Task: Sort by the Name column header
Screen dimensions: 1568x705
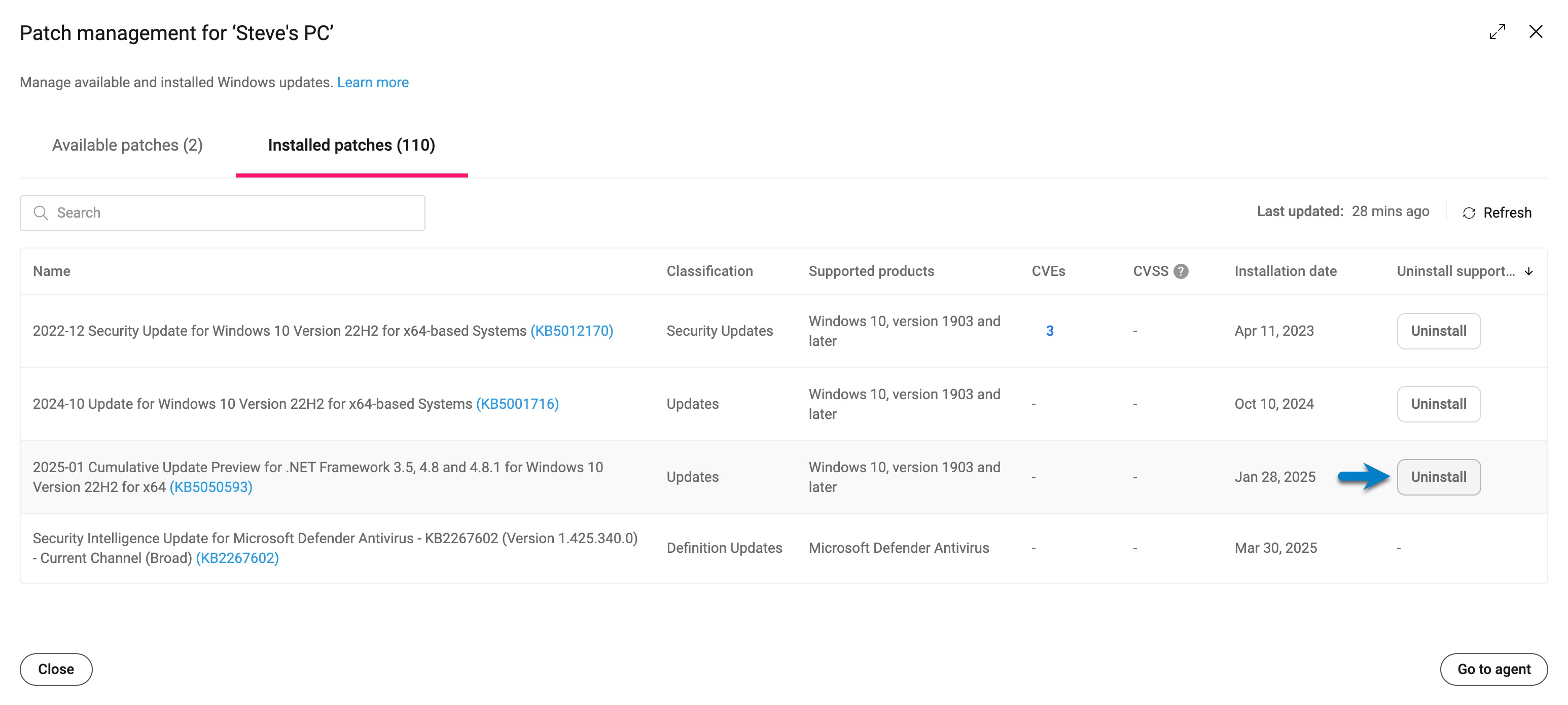Action: tap(51, 271)
